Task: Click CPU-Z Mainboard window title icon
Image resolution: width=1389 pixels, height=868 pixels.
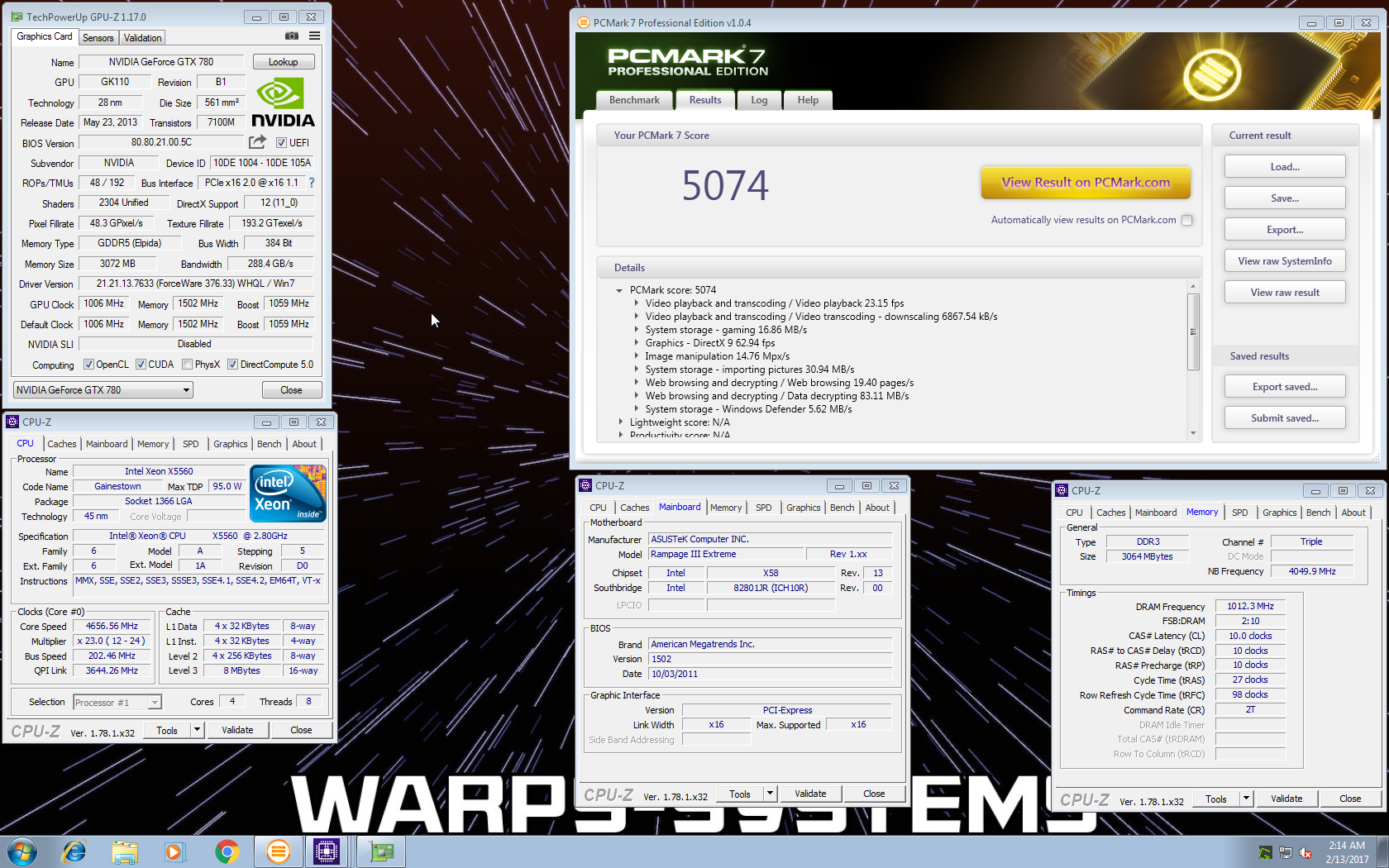Action: pos(585,486)
